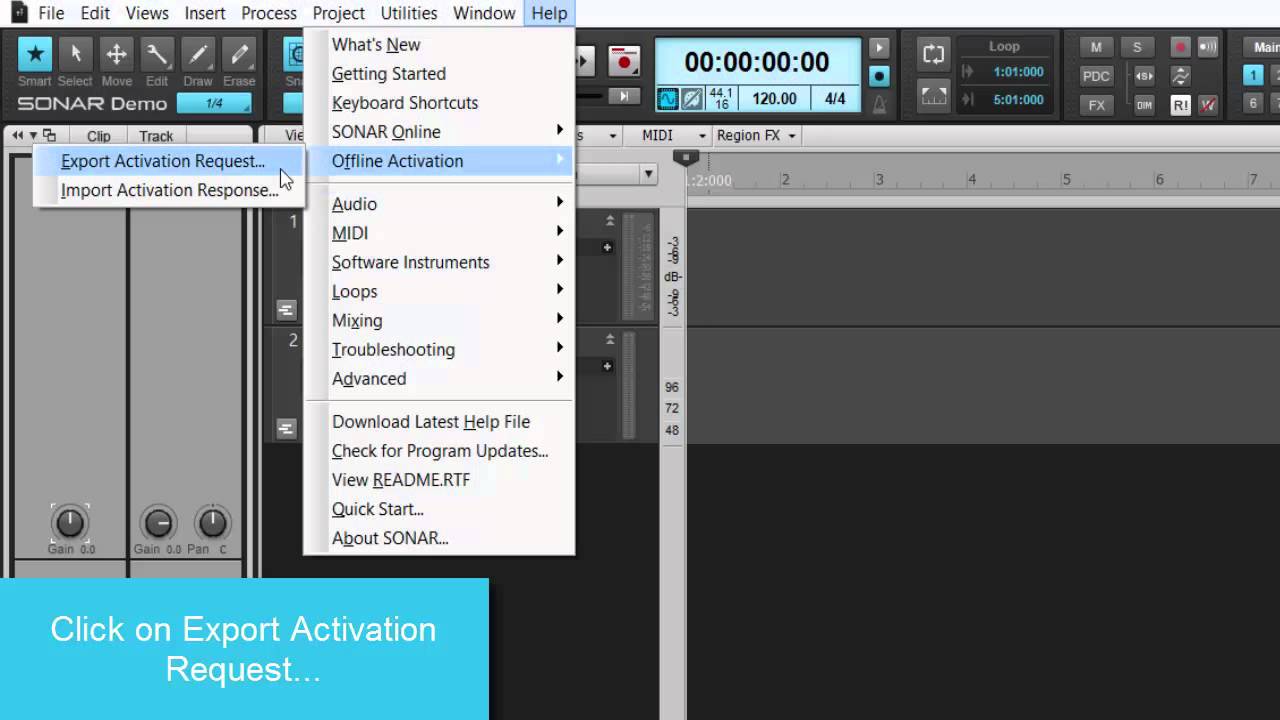Expand the Software Instruments submenu
Screen dimensions: 1280x720
coord(439,262)
